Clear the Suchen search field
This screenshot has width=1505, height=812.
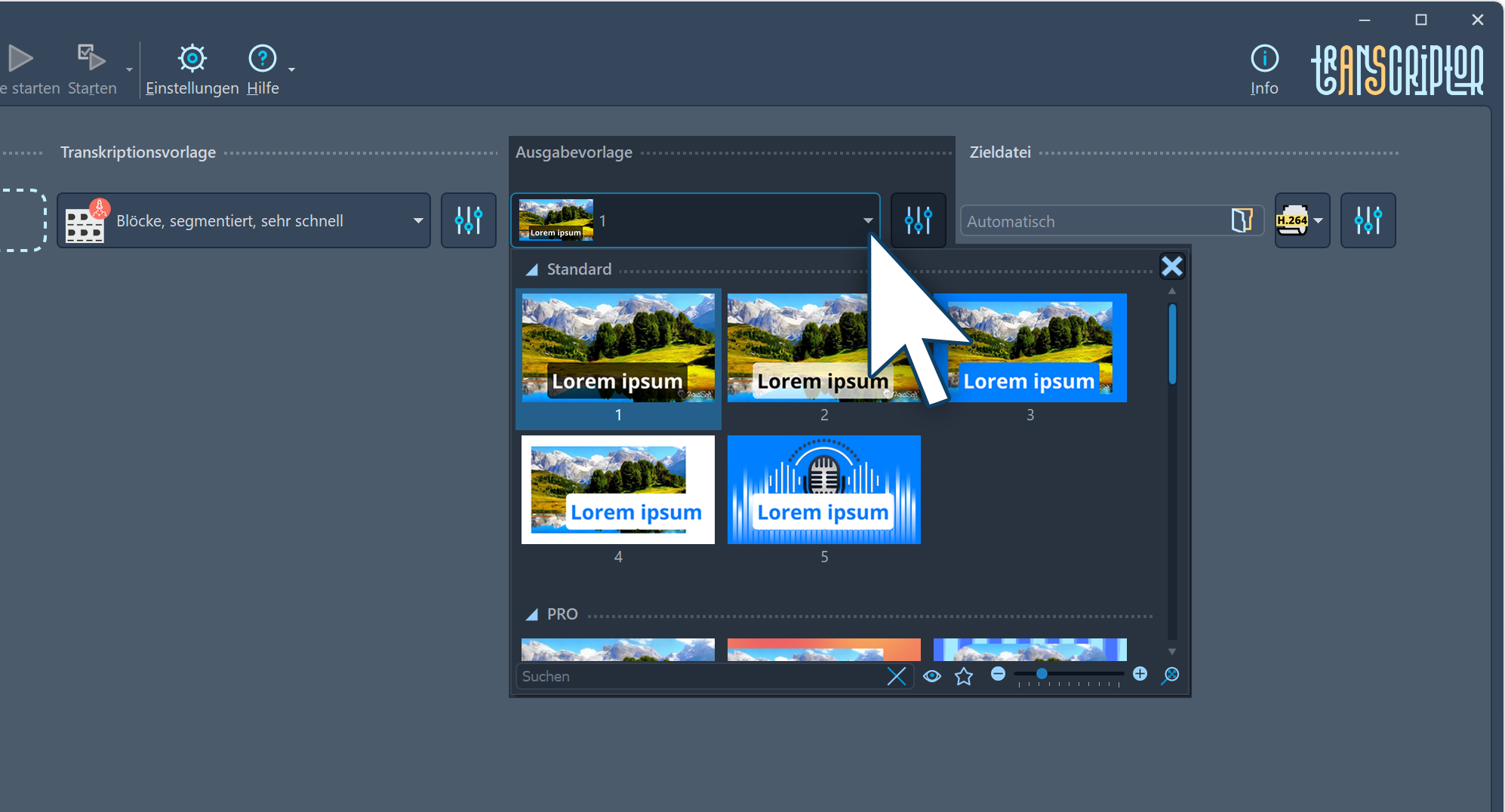coord(897,676)
